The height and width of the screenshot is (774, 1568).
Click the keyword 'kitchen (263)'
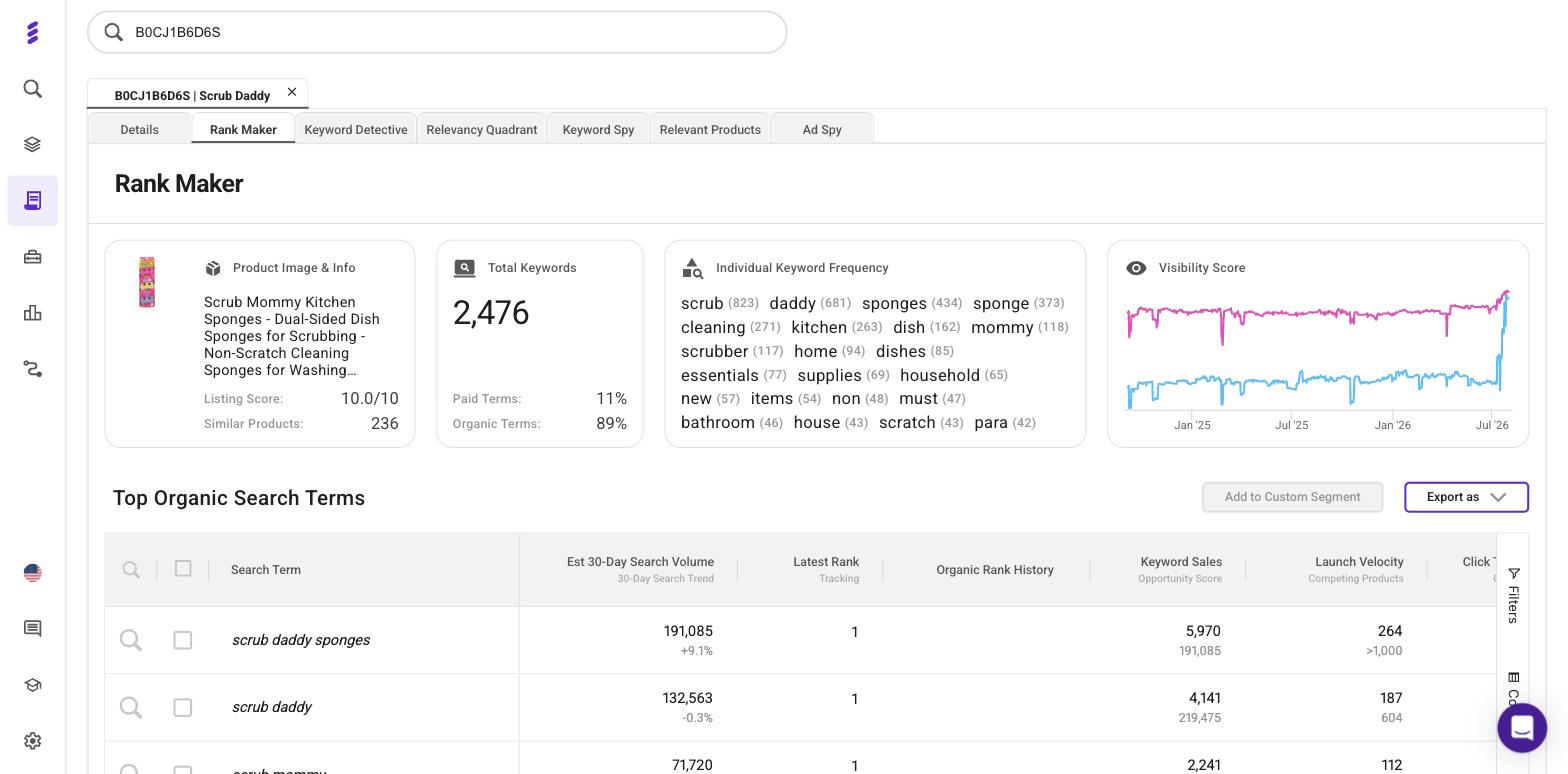point(837,327)
